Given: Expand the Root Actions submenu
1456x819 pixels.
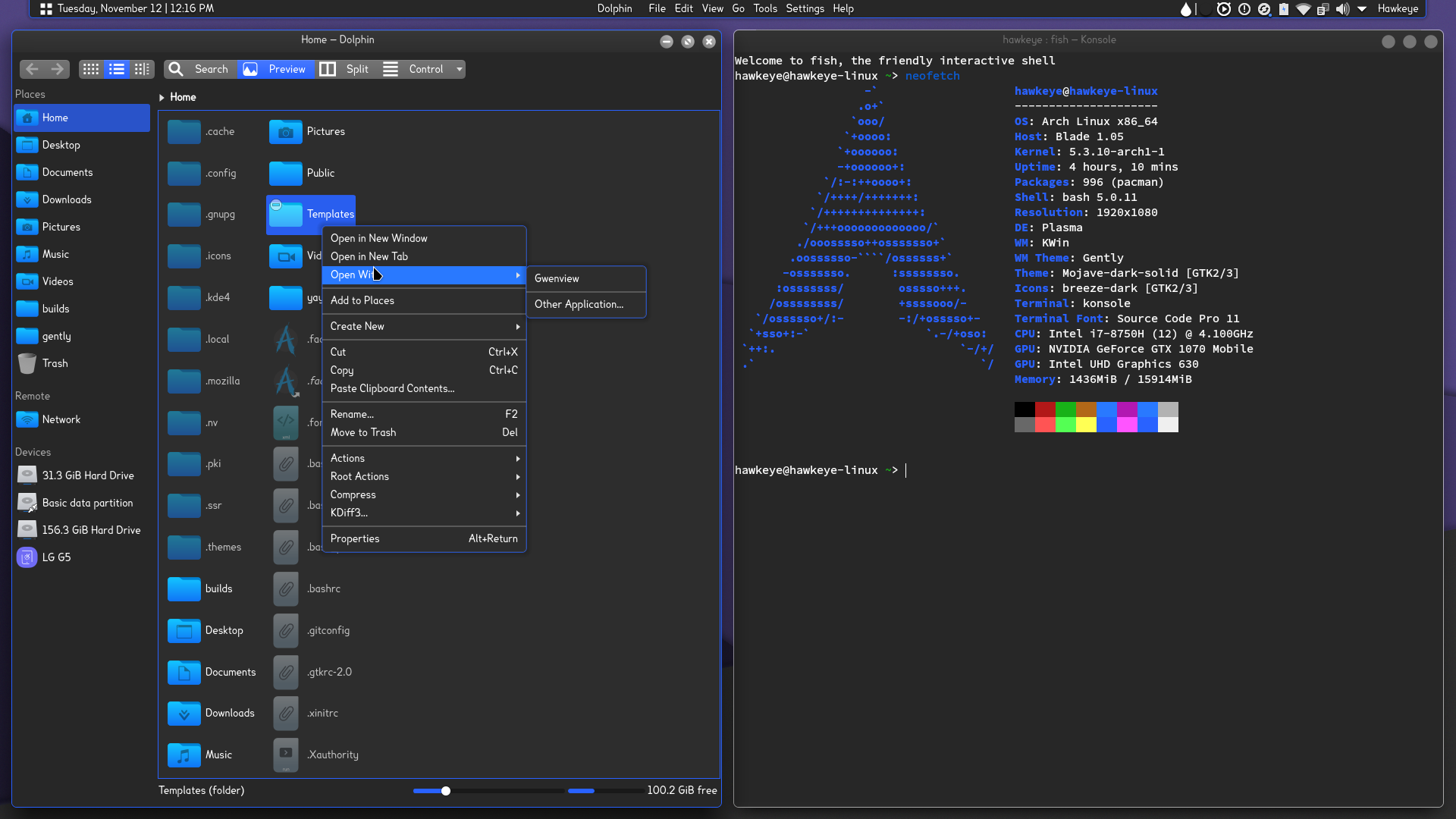Looking at the screenshot, I should click(x=424, y=476).
